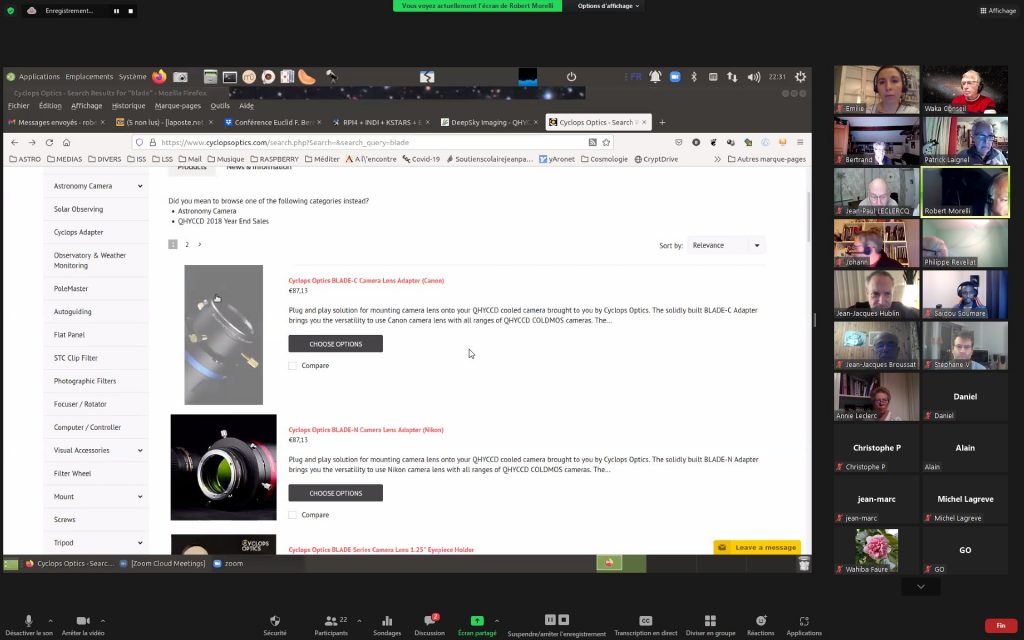Open the Zoom Discussion chat

(x=430, y=625)
